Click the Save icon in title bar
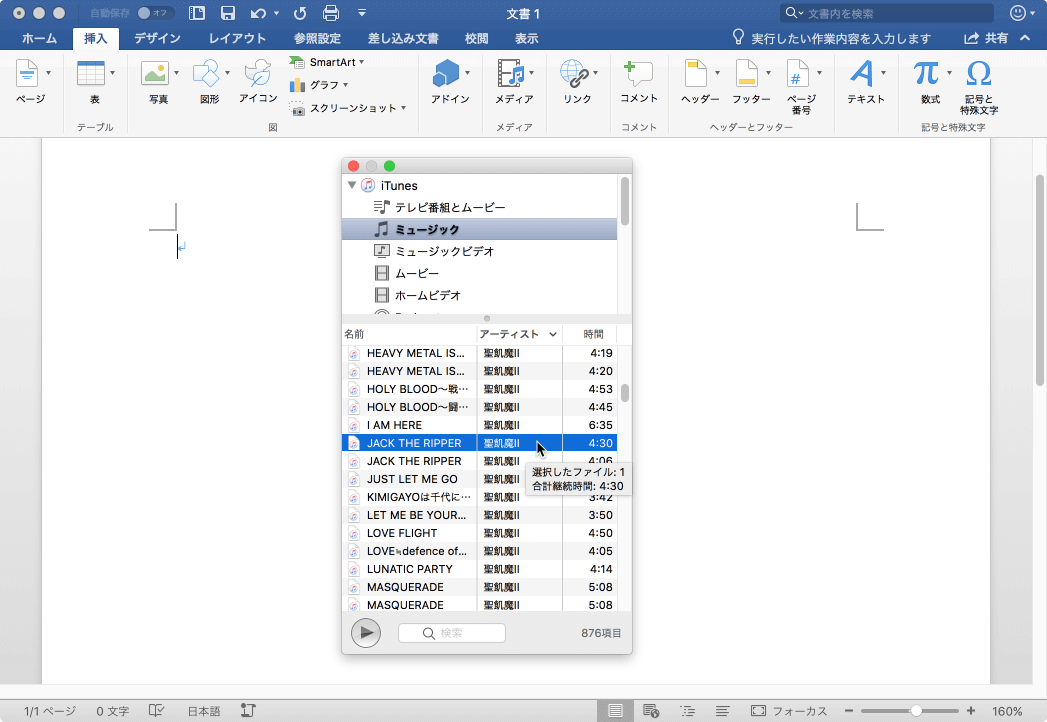The width and height of the screenshot is (1047, 722). pos(228,13)
